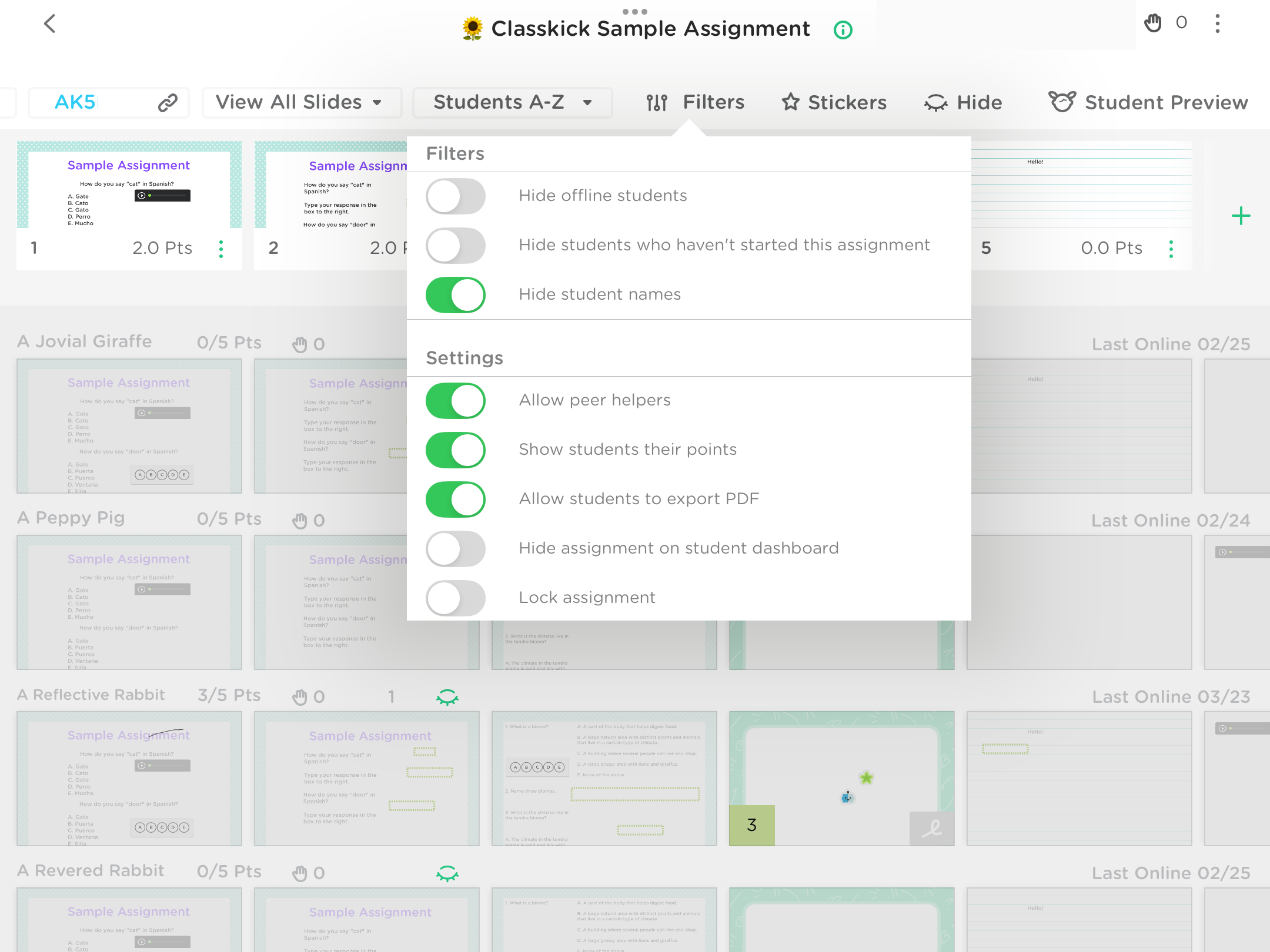The height and width of the screenshot is (952, 1270).
Task: Click A Jovial Giraffe's 0/5 Pts score
Action: [229, 343]
